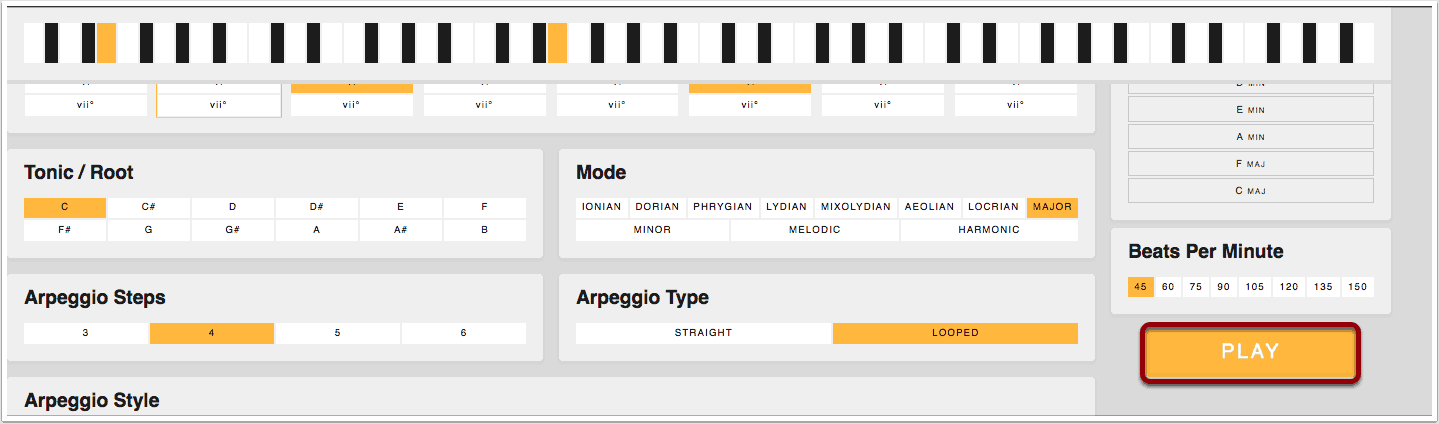Select Looped arpeggio type

click(955, 333)
